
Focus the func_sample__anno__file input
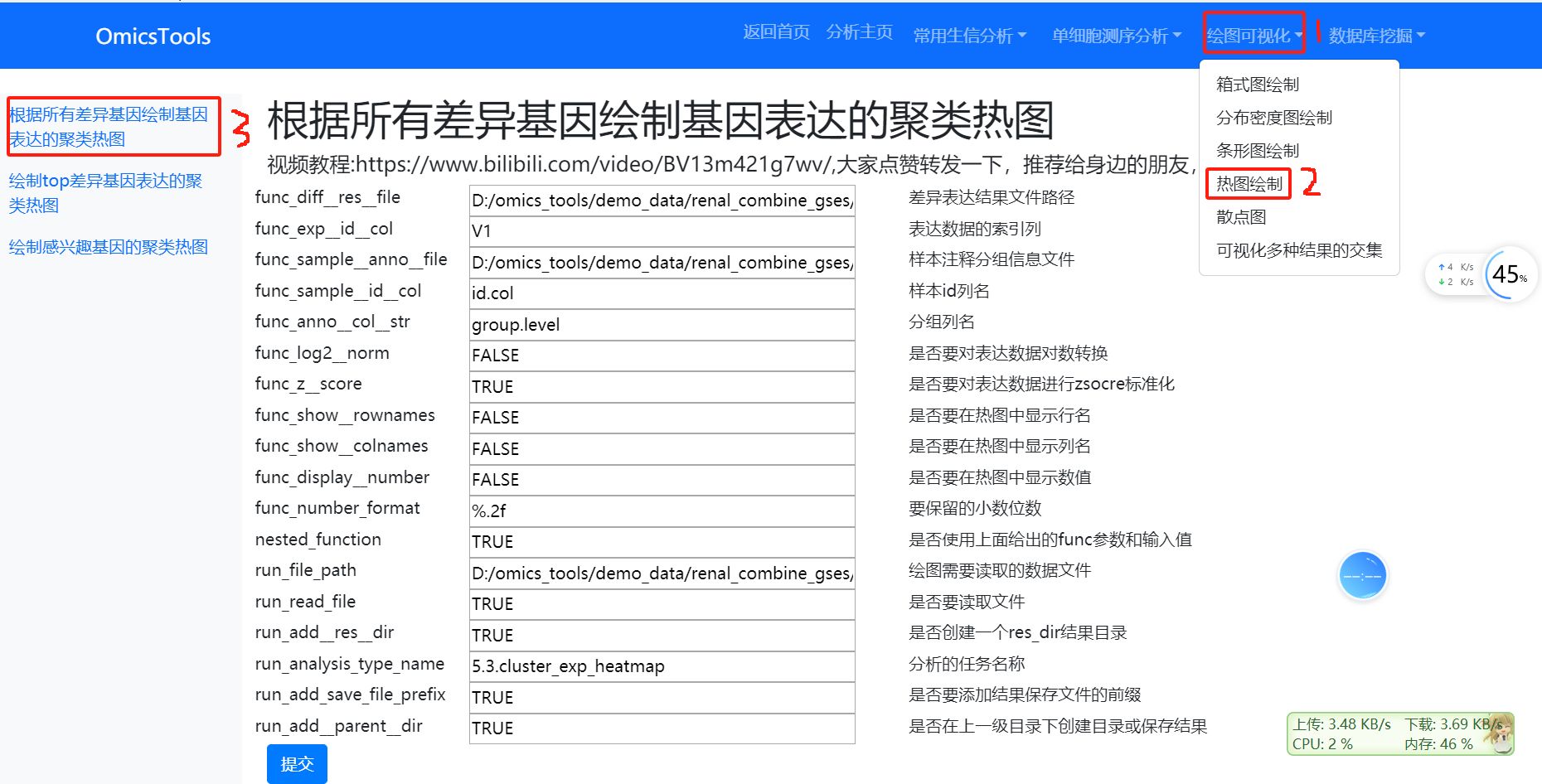coord(662,263)
